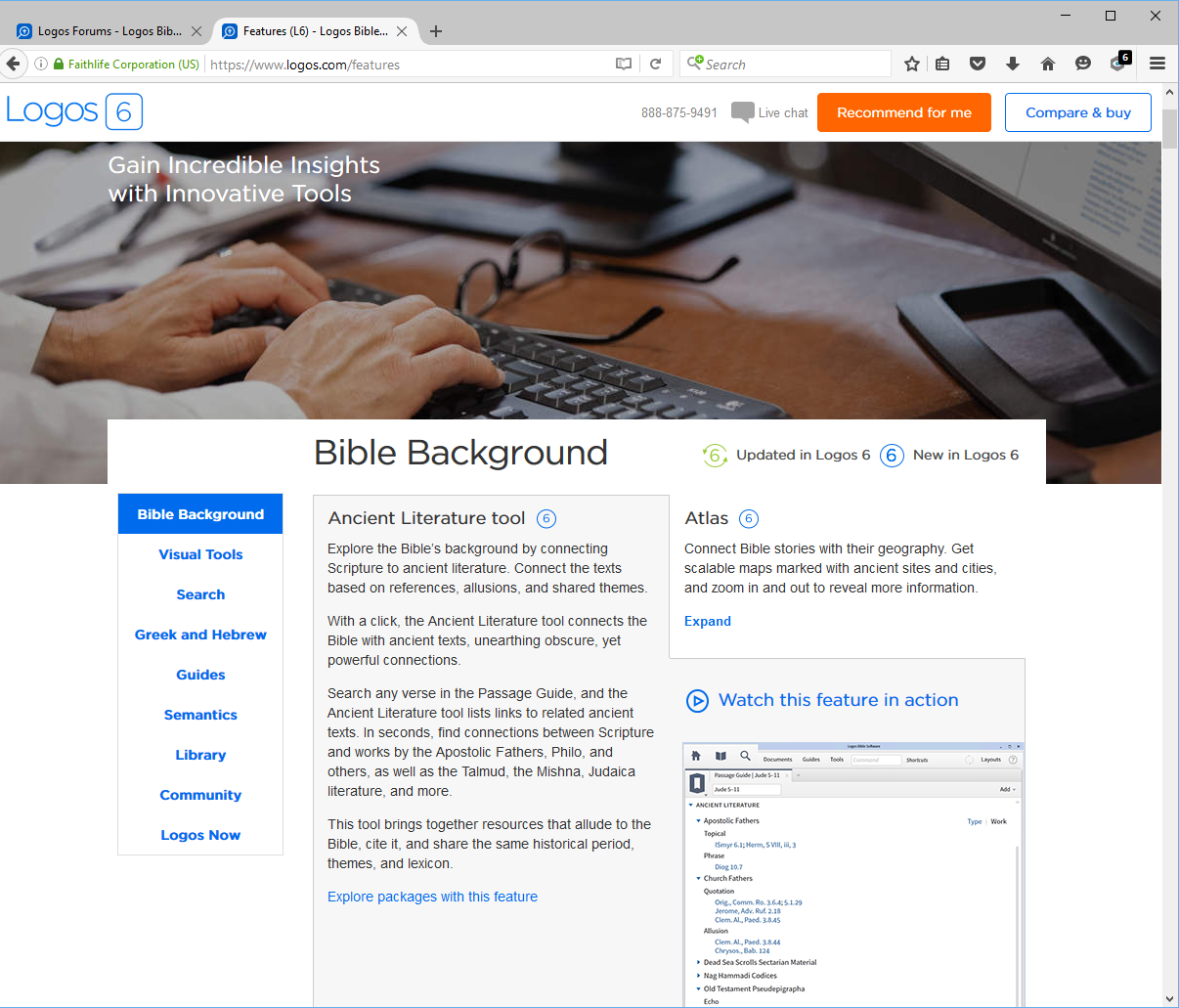Follow Explore packages with this feature link
This screenshot has width=1179, height=1008.
[x=432, y=897]
